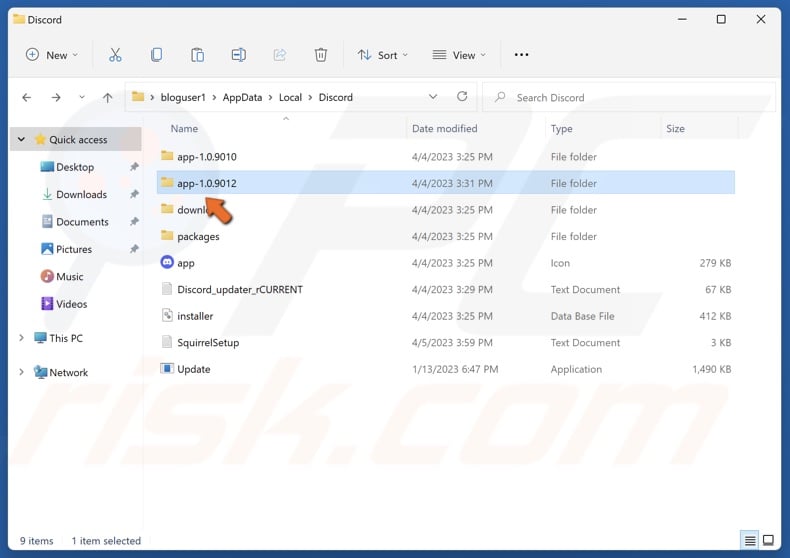790x558 pixels.
Task: Switch to large thumbnails view icon
Action: click(x=768, y=540)
